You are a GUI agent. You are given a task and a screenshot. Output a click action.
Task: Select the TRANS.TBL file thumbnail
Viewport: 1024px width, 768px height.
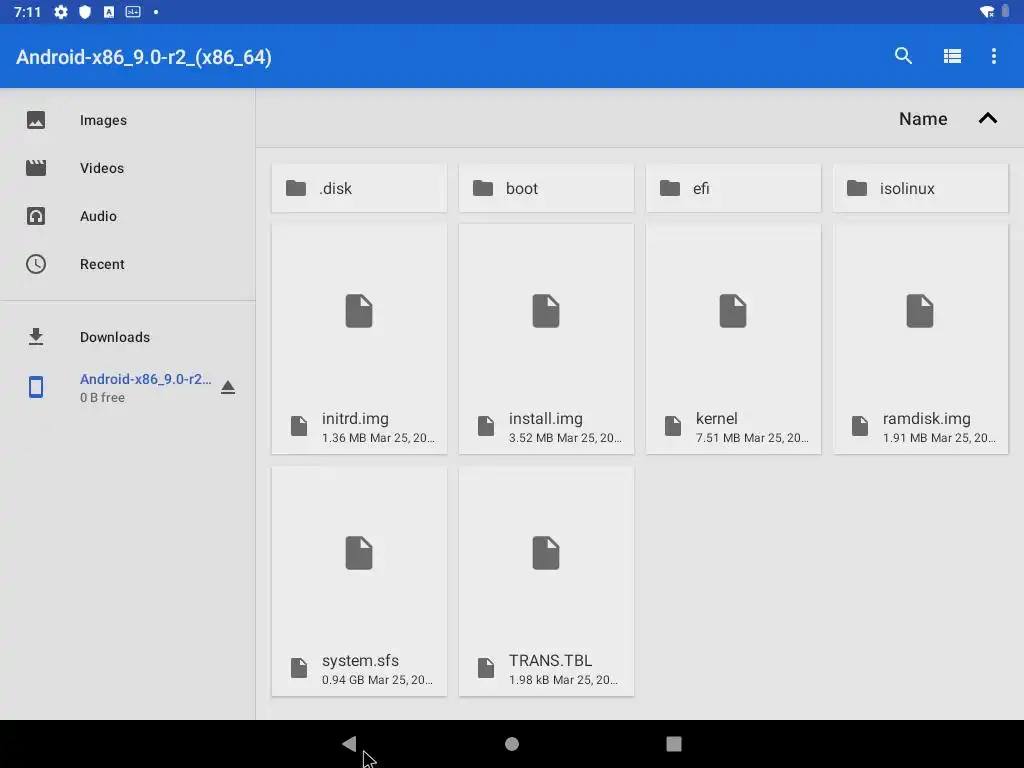coord(546,553)
